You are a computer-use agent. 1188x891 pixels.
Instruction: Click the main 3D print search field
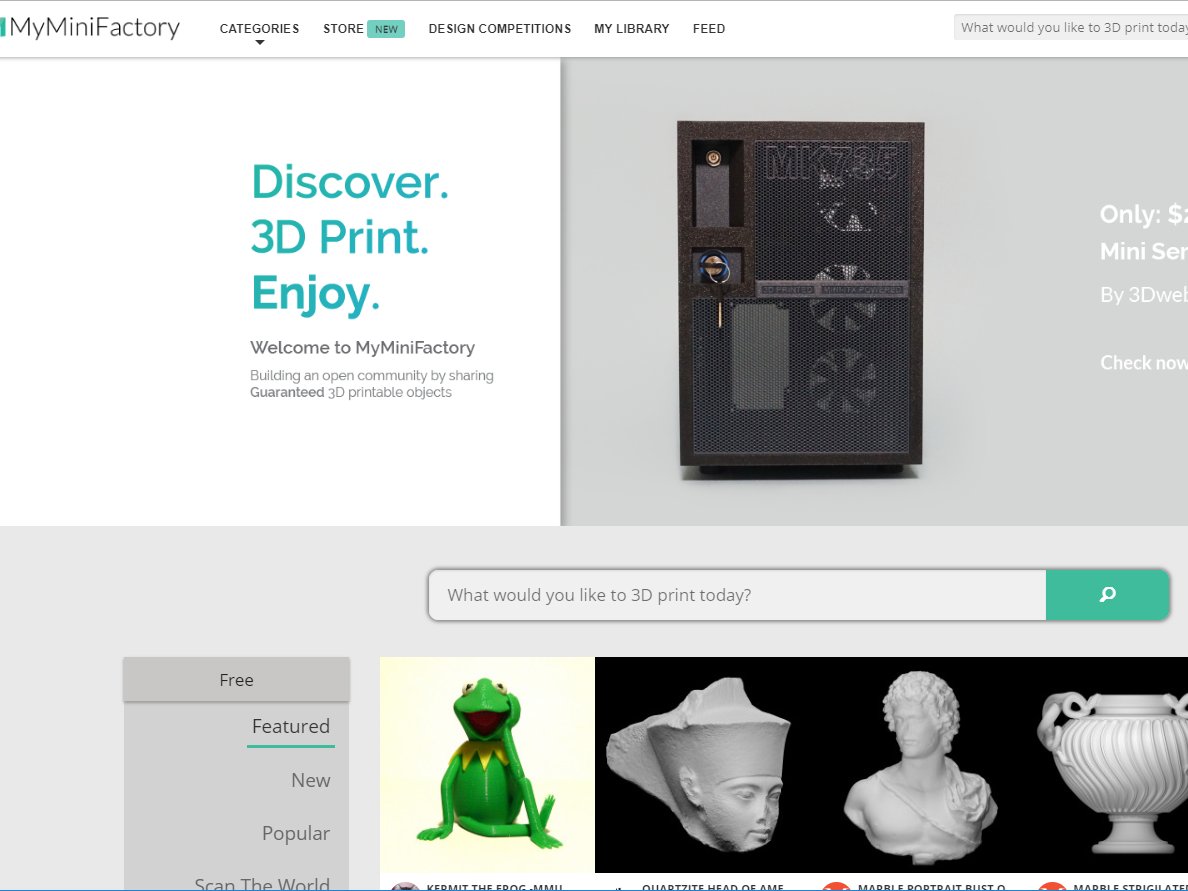(737, 595)
